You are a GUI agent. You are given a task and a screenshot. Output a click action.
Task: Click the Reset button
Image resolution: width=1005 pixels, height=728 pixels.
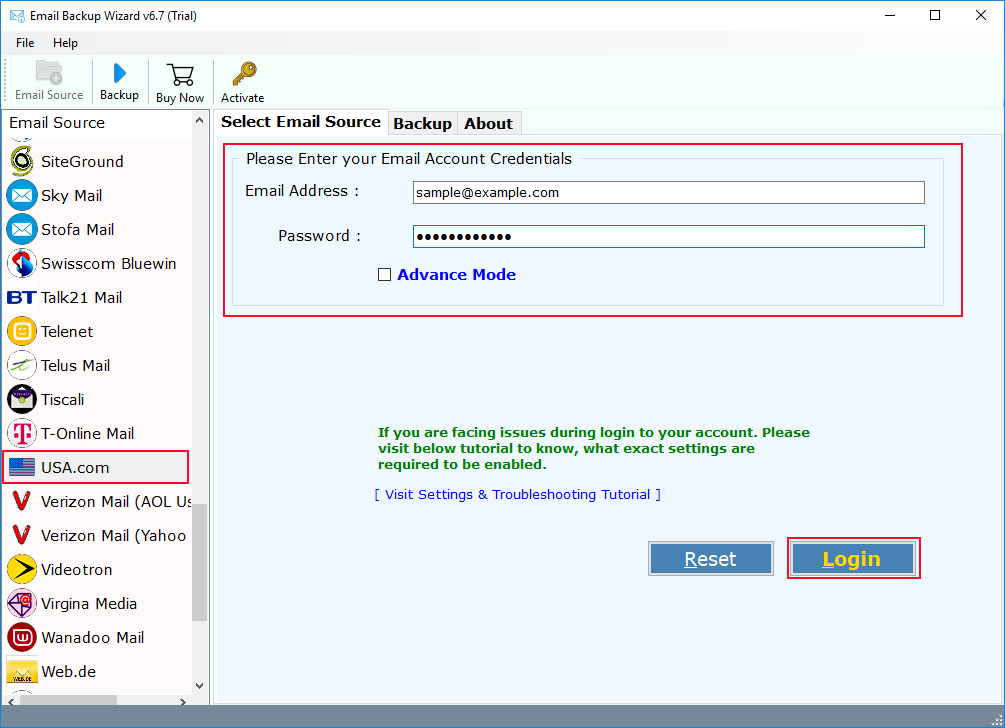710,559
